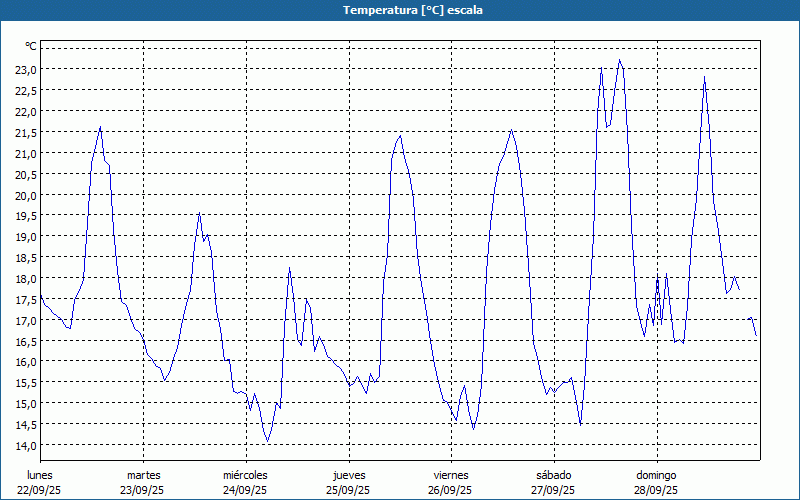
Task: Click the 21,5 y-axis tick label
Action: tap(25, 132)
